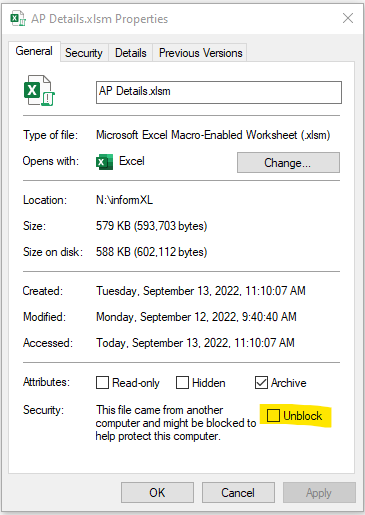Check the Unblock security checkbox
This screenshot has width=365, height=515.
click(x=273, y=415)
